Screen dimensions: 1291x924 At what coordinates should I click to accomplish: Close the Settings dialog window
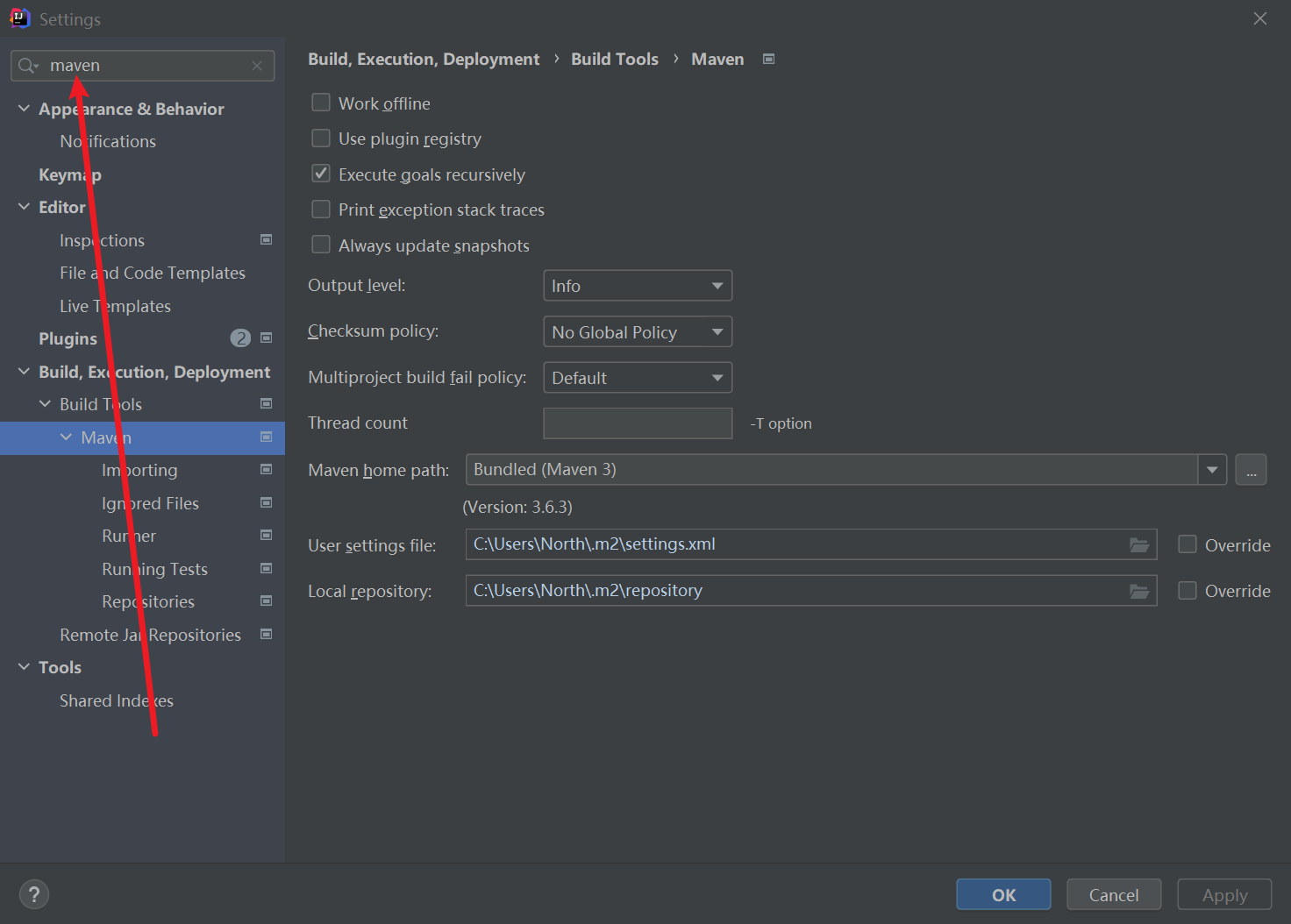[1260, 18]
